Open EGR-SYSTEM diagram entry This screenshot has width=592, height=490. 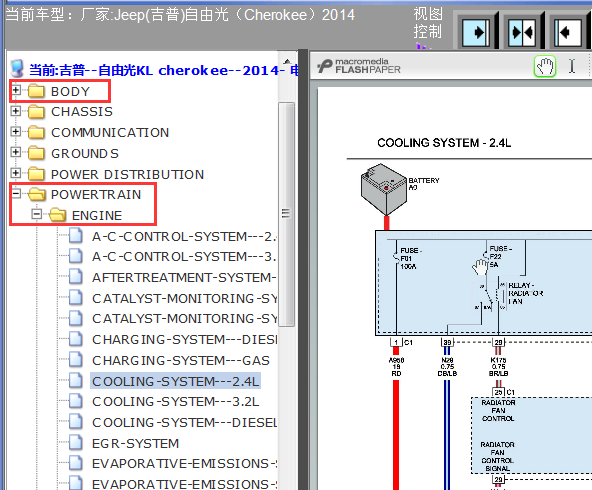click(136, 444)
